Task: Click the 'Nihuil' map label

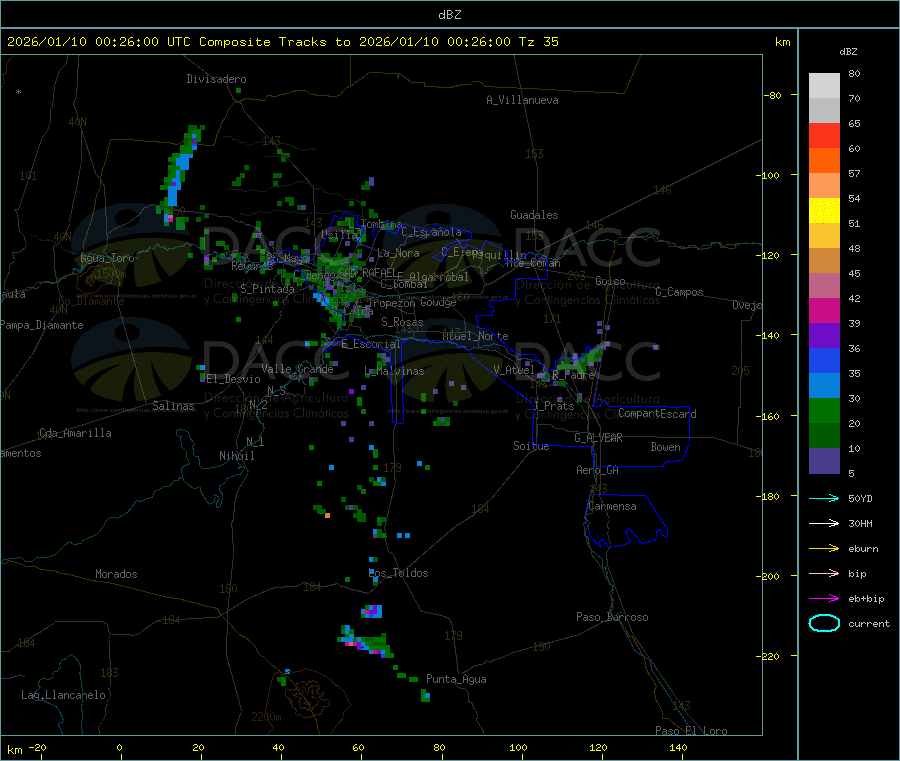Action: (237, 456)
